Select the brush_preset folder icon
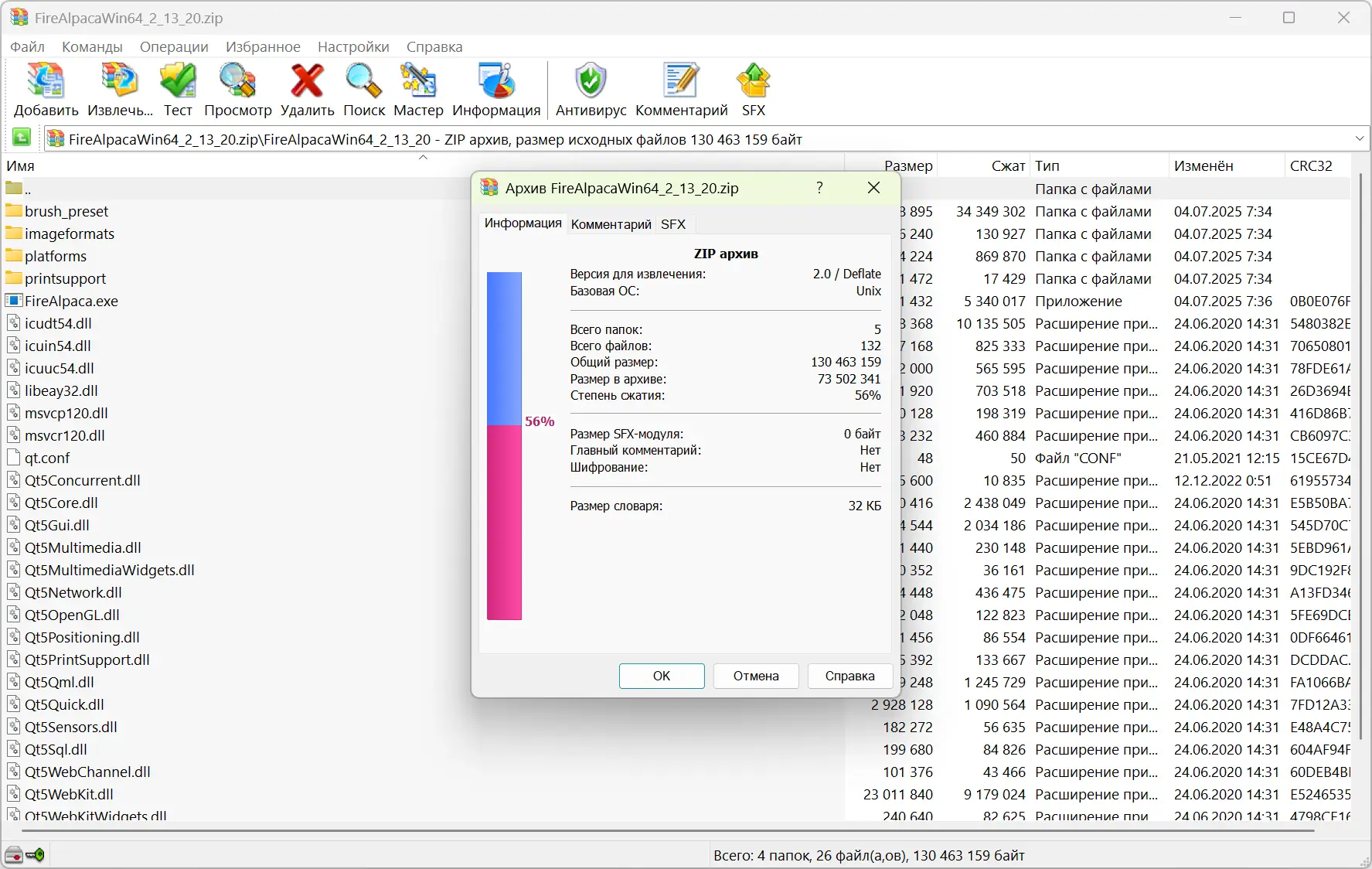Screen dimensions: 1372x869 pyautogui.click(x=14, y=211)
